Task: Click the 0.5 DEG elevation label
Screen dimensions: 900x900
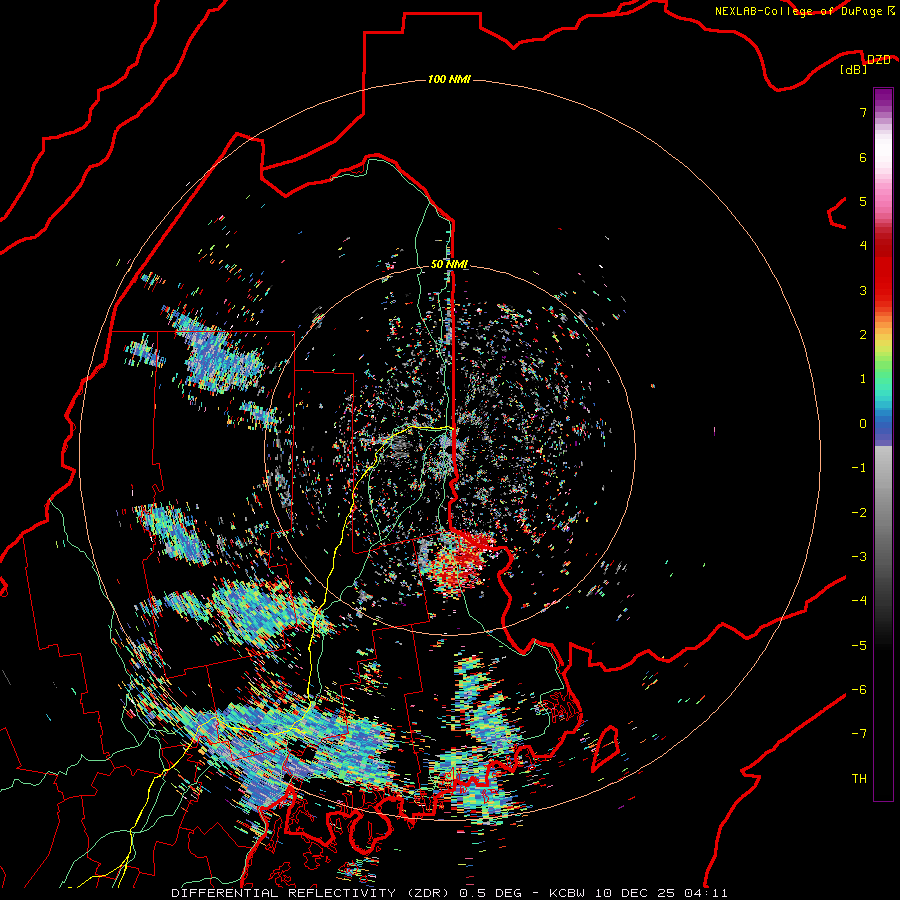Action: (490, 893)
